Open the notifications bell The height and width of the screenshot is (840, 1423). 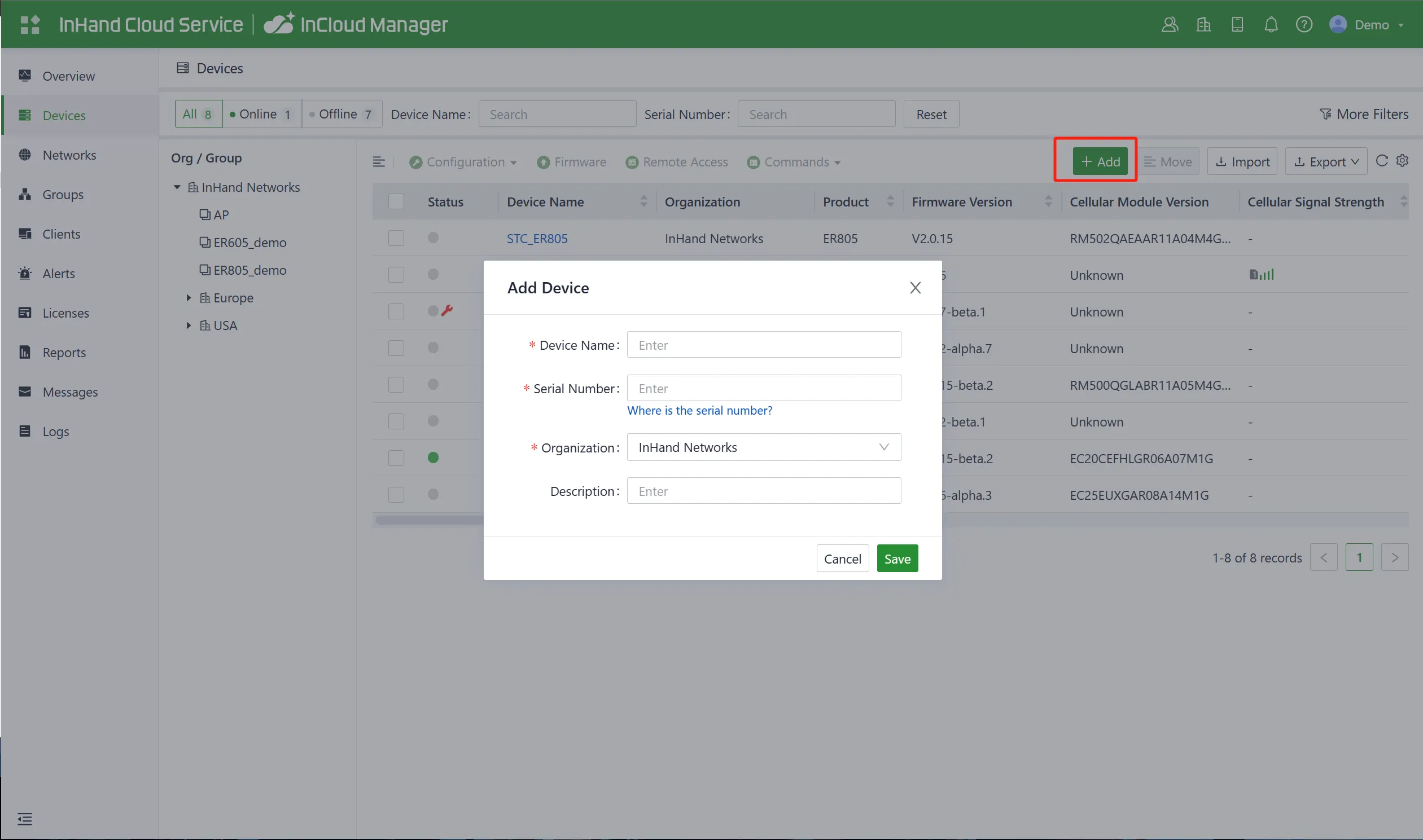(1271, 24)
